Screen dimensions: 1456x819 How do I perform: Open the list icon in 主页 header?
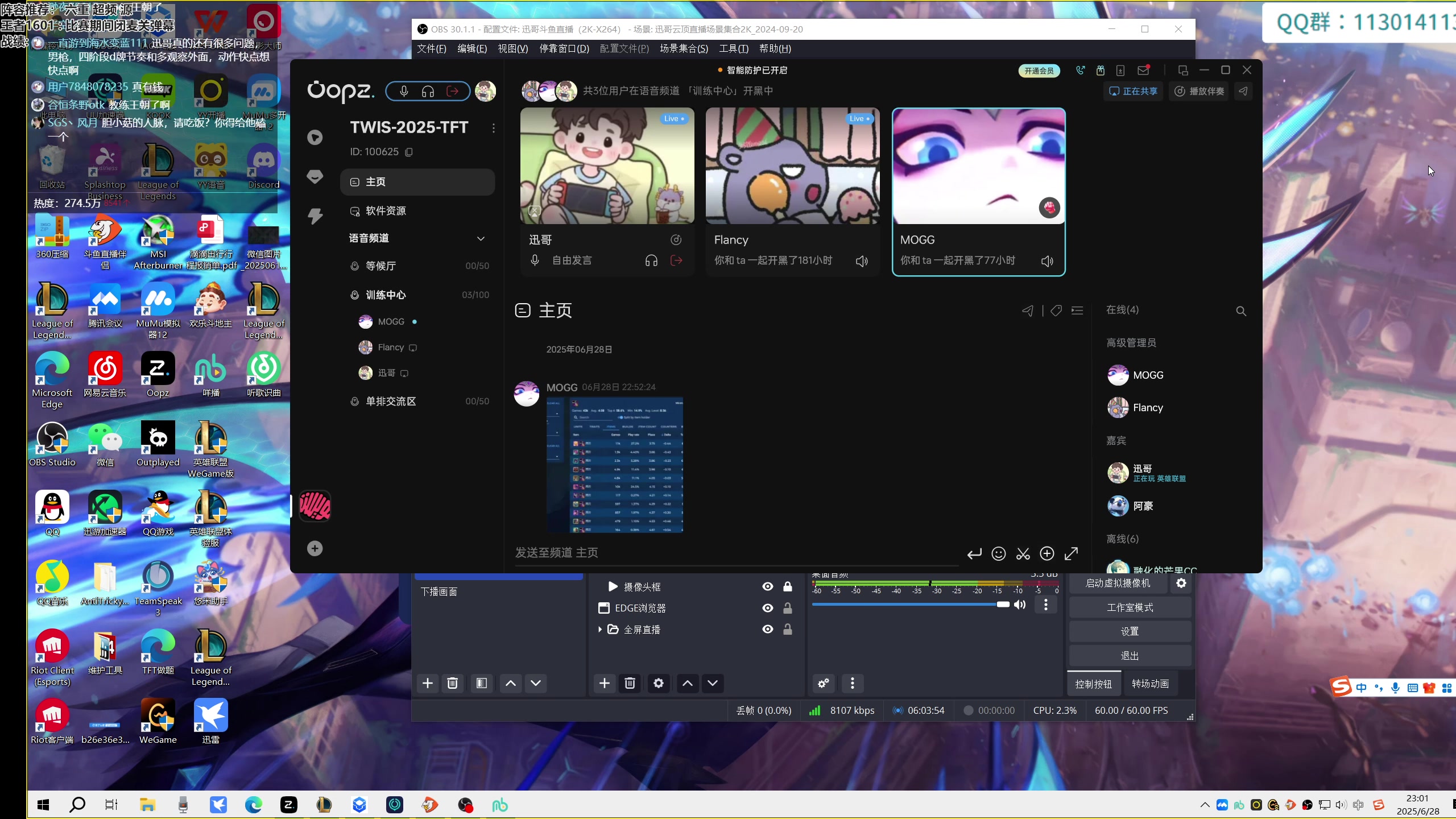point(1077,311)
